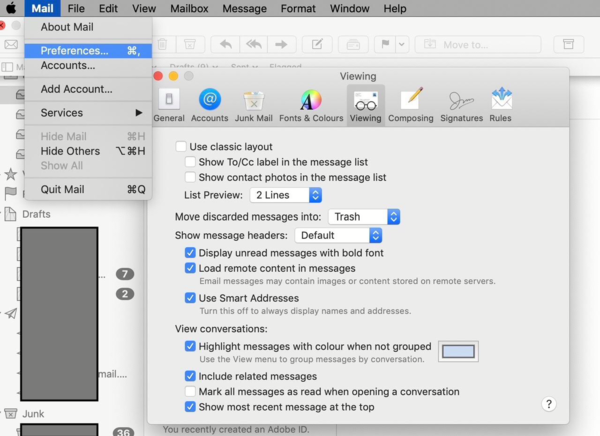
Task: Click the help question mark button
Action: coord(548,404)
